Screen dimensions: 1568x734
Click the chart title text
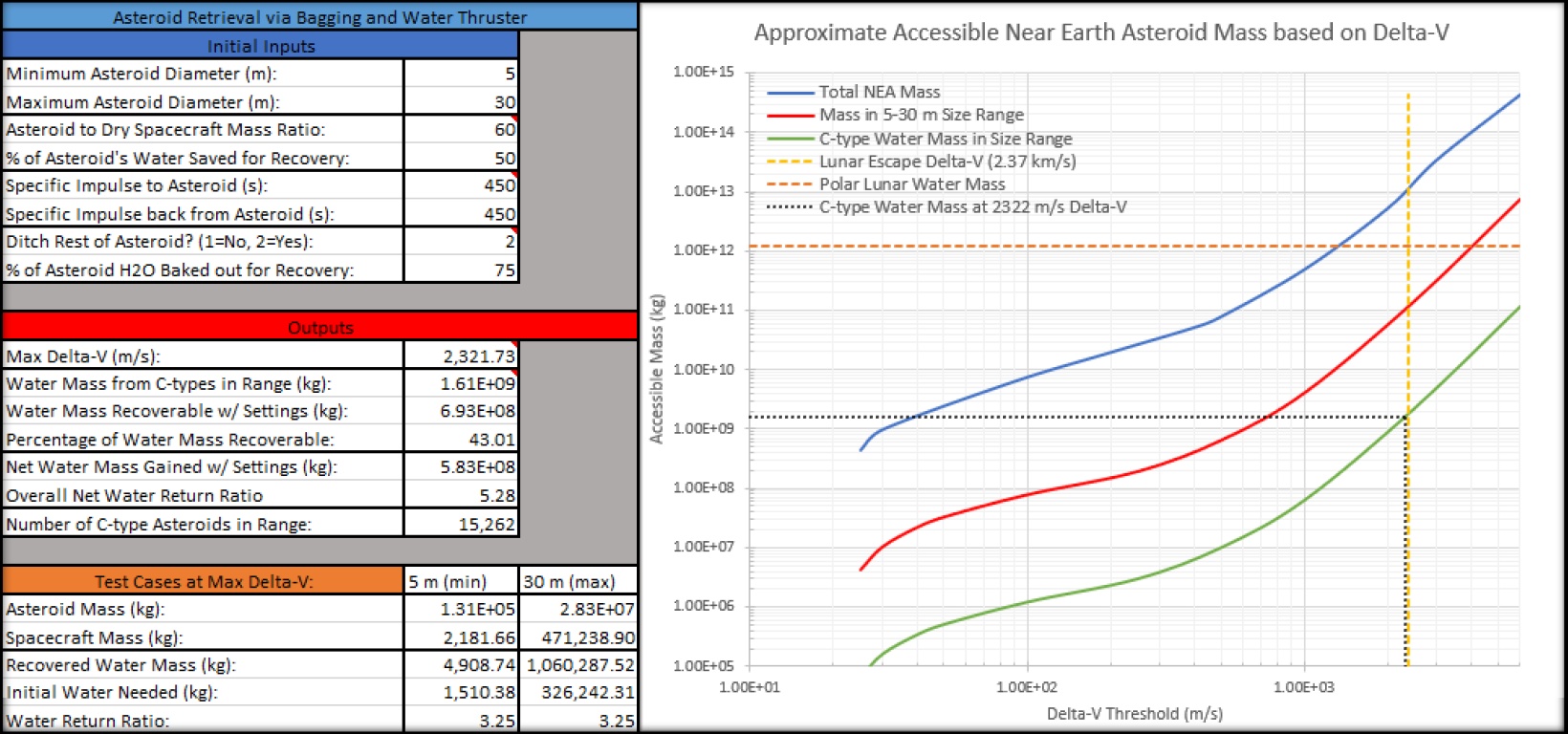pyautogui.click(x=1101, y=32)
